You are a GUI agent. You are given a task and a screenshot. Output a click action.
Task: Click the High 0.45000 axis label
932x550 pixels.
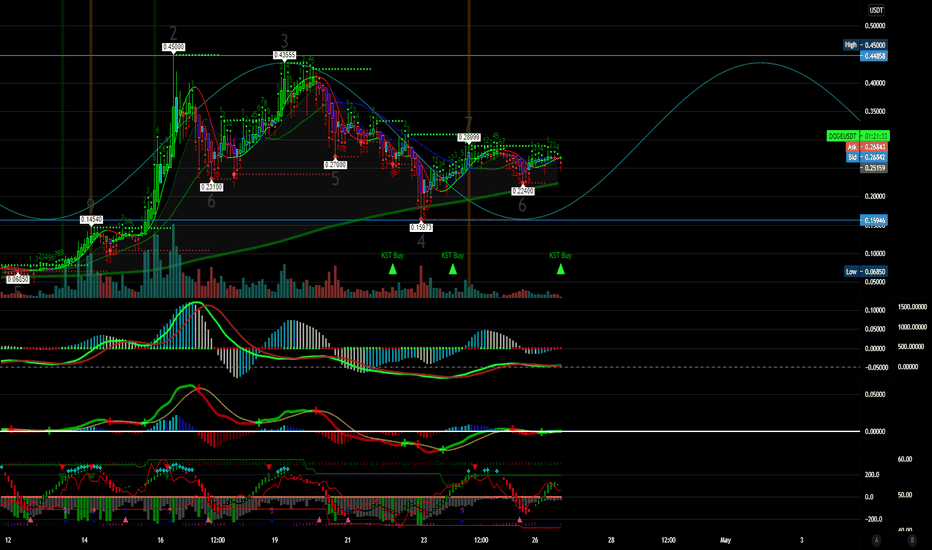865,45
